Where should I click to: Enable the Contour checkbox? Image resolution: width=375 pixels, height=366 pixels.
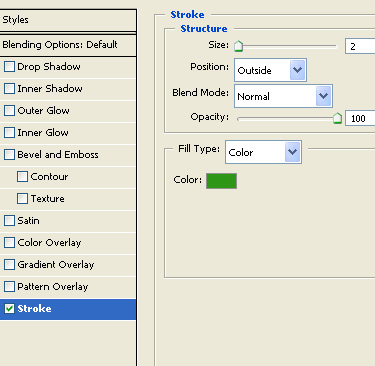pos(22,177)
